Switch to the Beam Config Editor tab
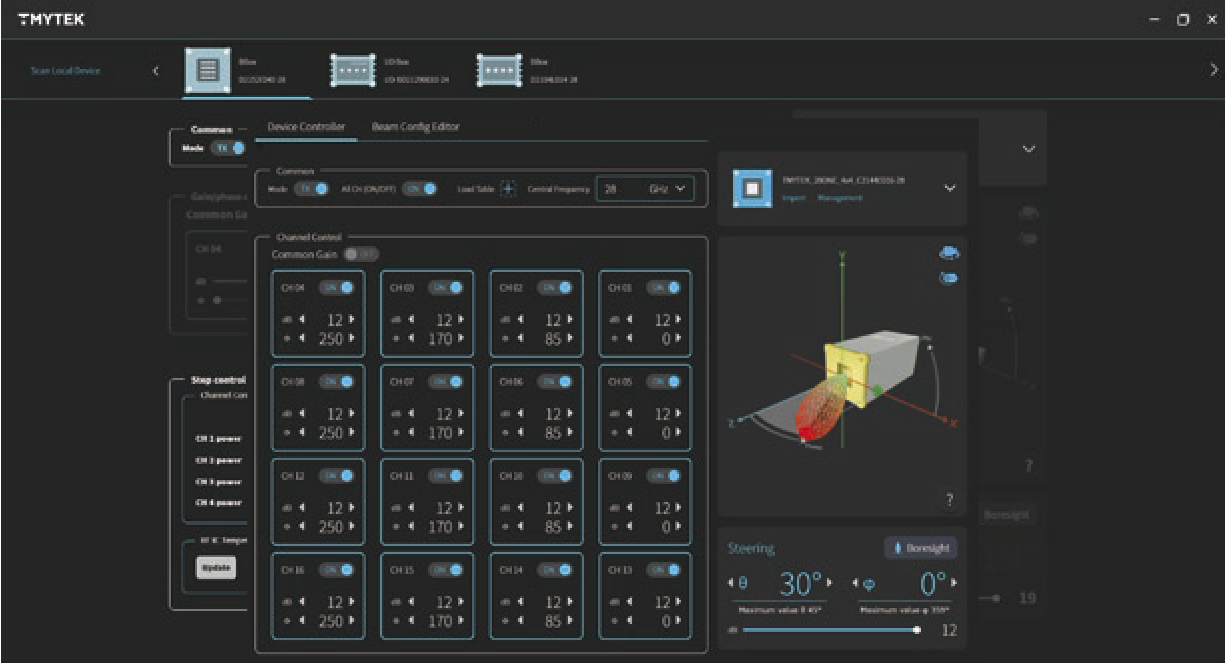1226x664 pixels. tap(415, 127)
